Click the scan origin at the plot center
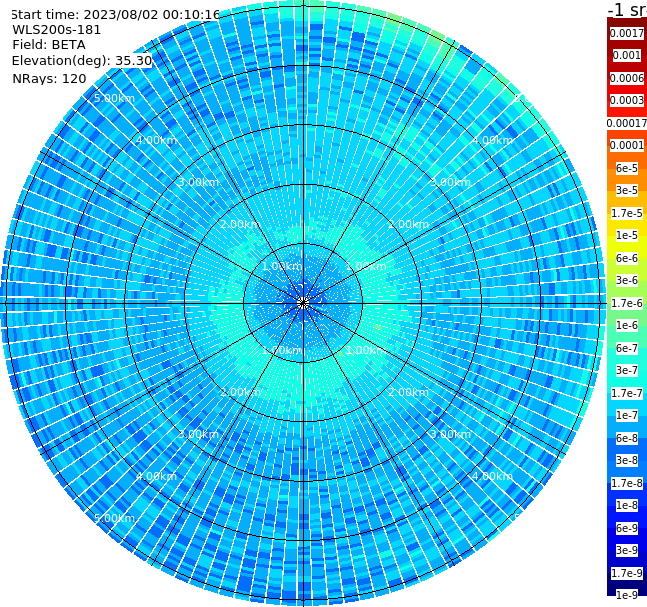The width and height of the screenshot is (647, 607). 303,303
